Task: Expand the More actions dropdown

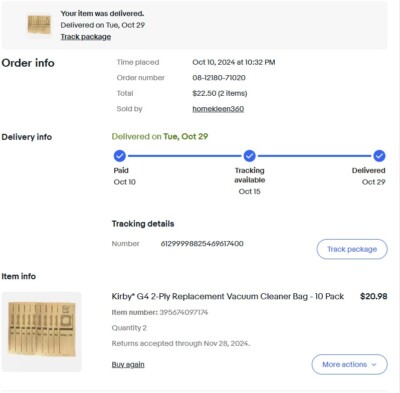Action: point(349,364)
